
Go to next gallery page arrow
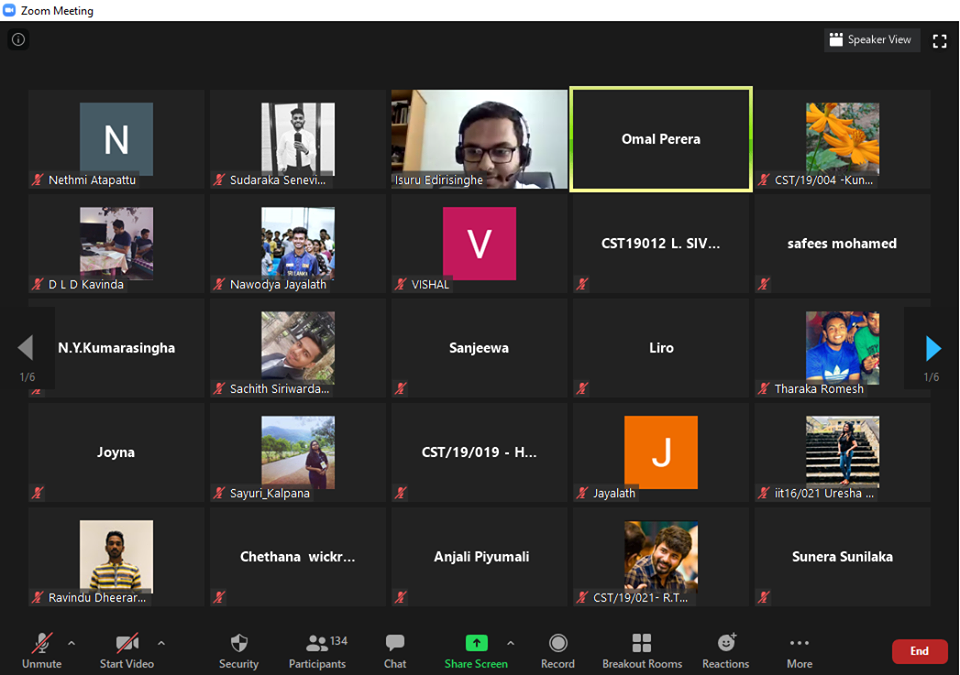click(932, 348)
